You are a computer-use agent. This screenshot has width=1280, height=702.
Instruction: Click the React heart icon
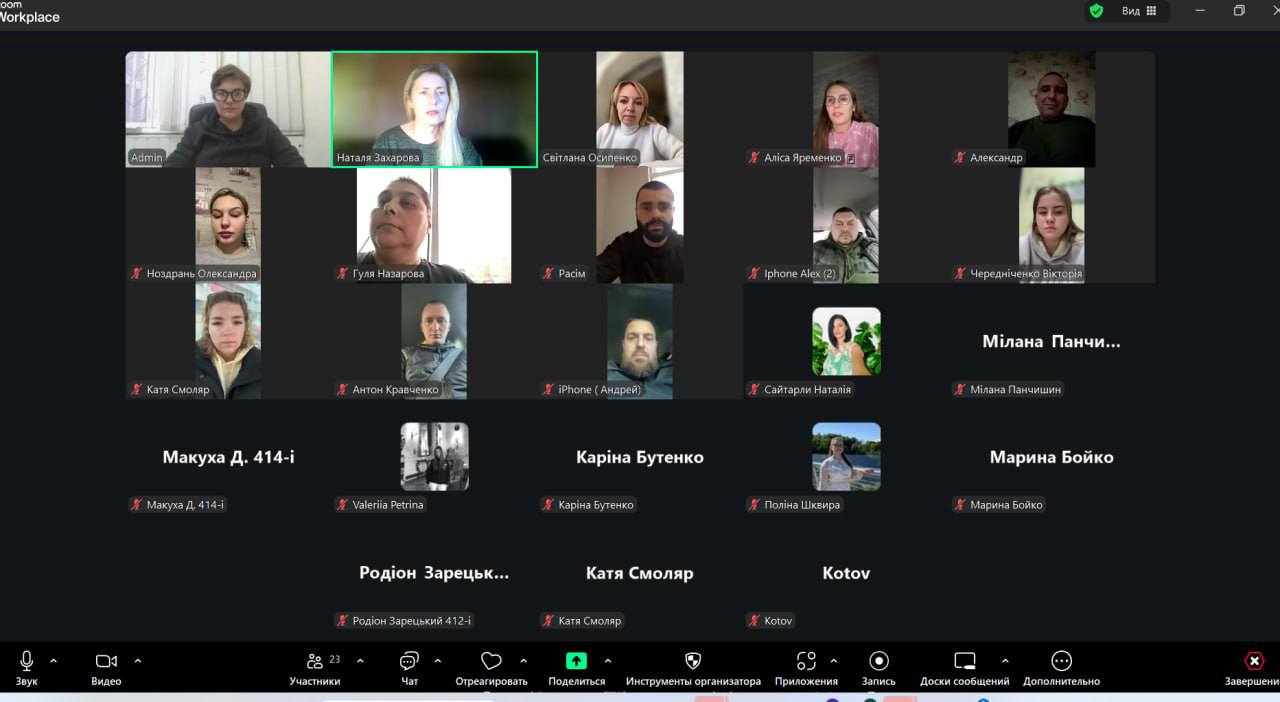pos(491,661)
